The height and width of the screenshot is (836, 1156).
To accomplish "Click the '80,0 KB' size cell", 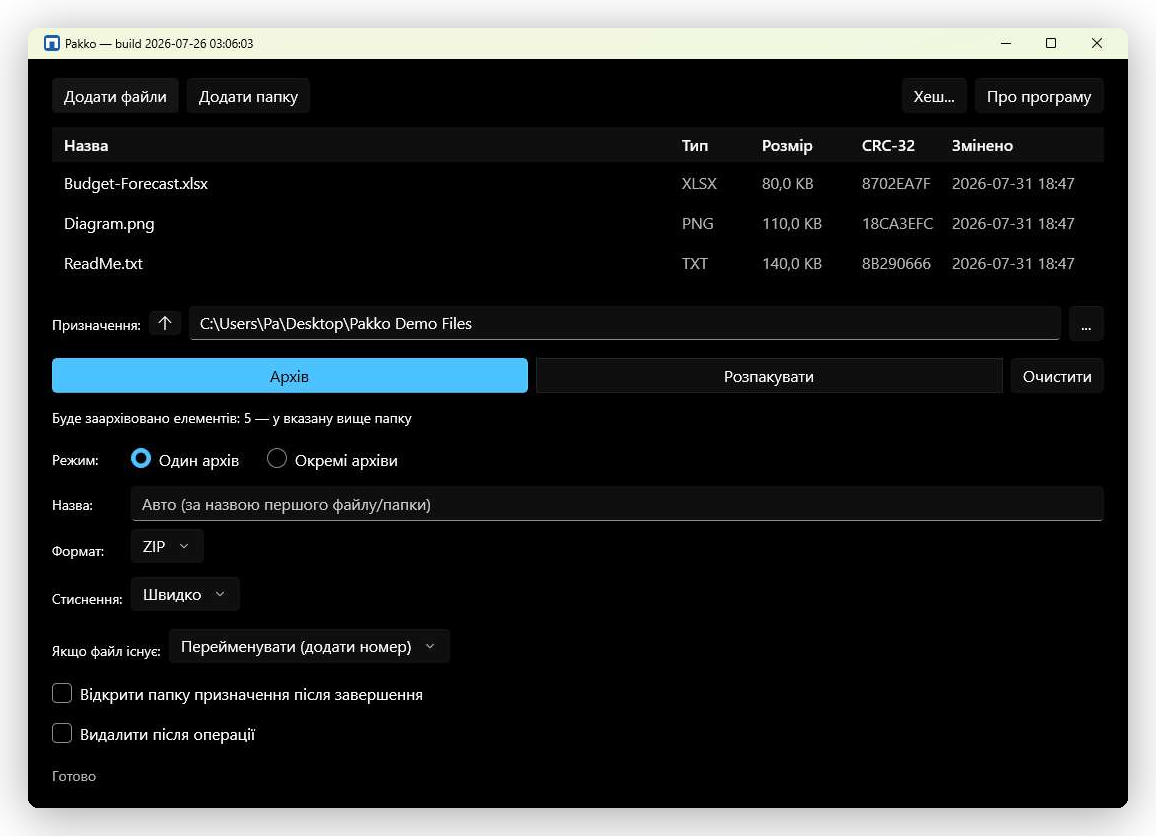I will pos(787,184).
